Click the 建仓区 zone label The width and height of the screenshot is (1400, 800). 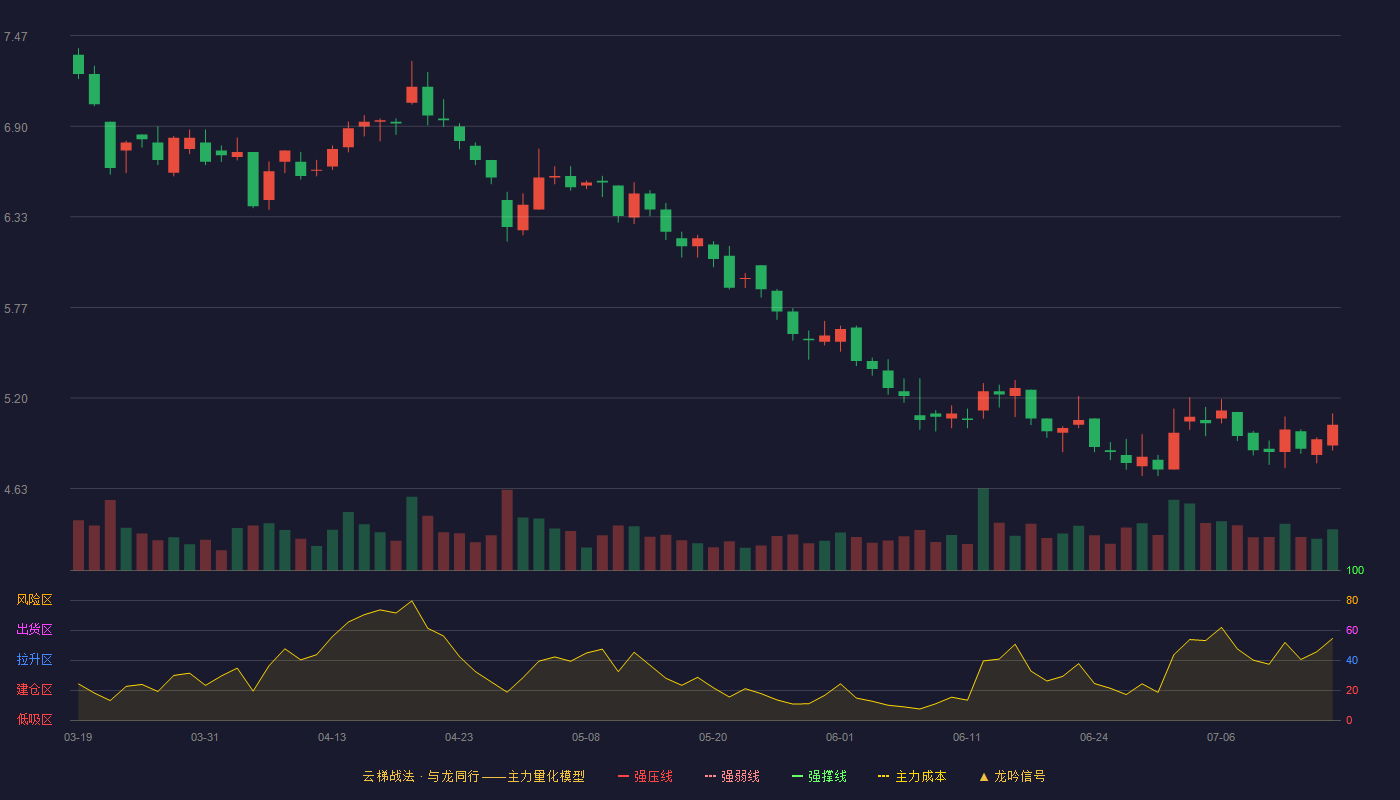[34, 690]
